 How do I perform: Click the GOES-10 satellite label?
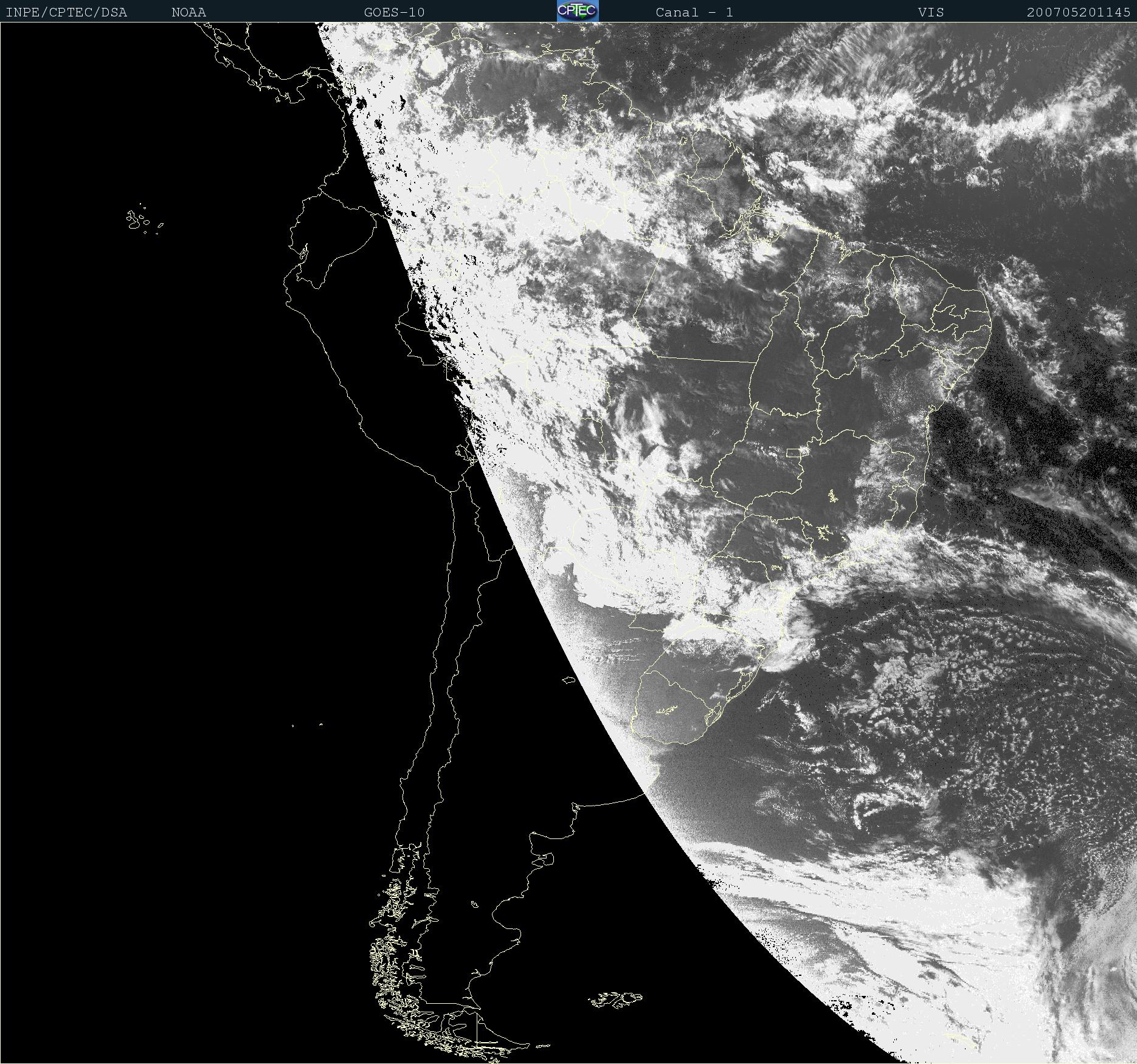395,12
